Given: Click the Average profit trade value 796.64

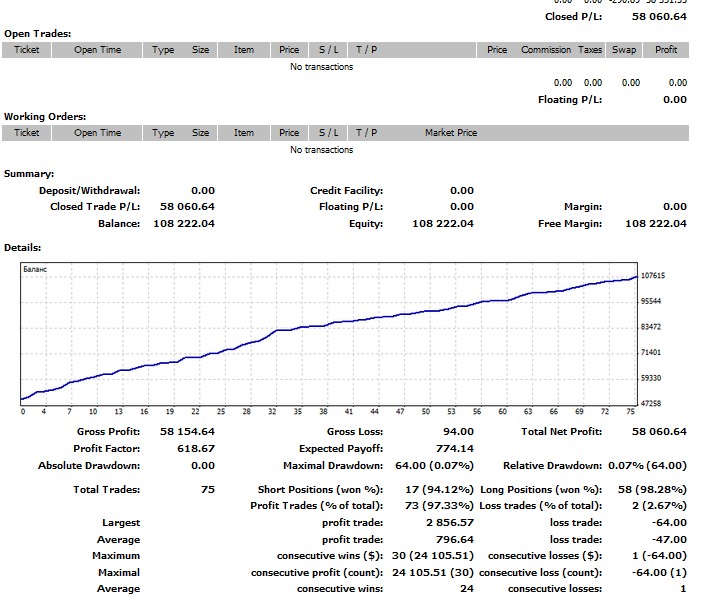Looking at the screenshot, I should pos(455,539).
